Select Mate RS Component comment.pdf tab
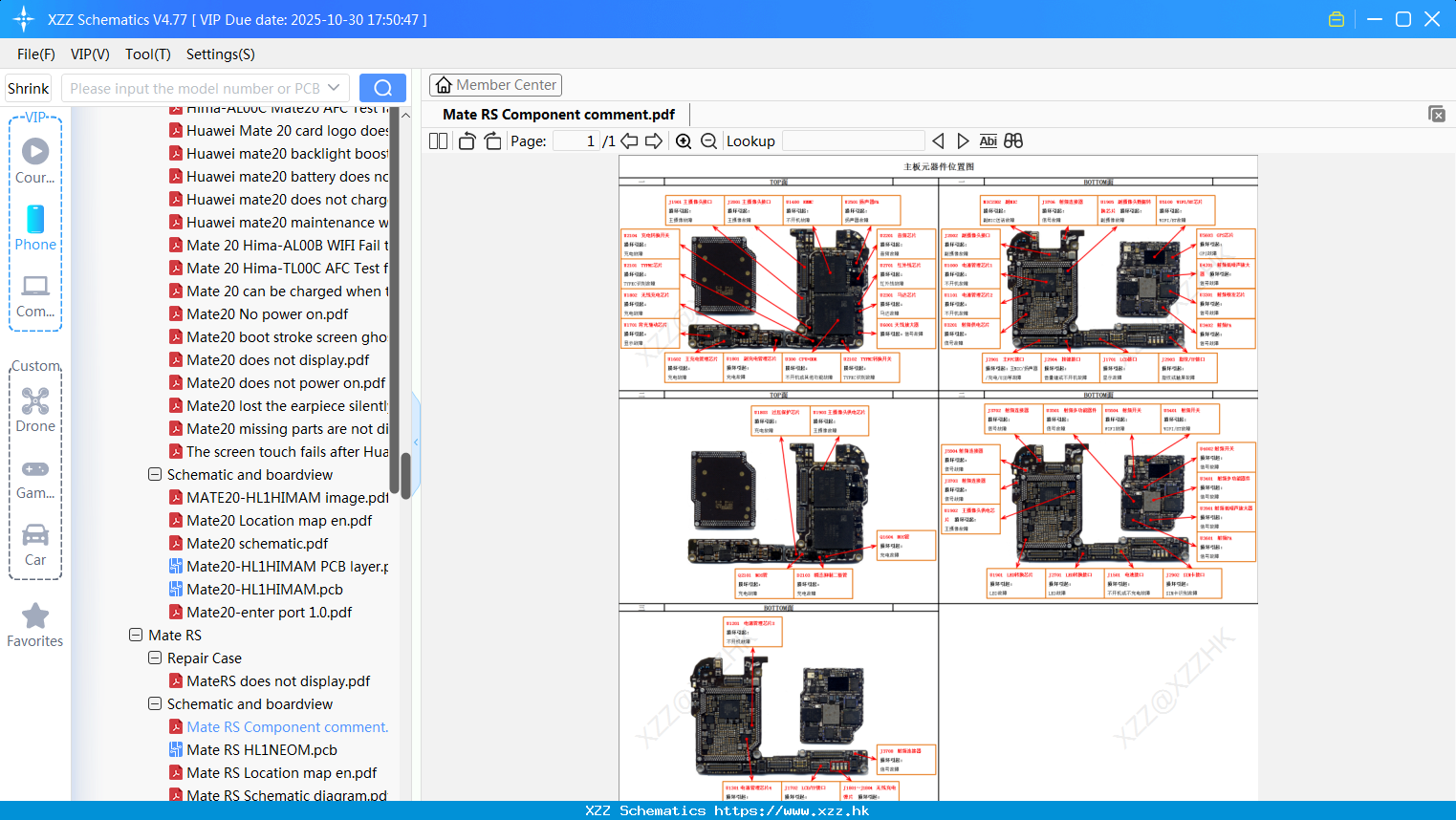The height and width of the screenshot is (820, 1456). click(x=558, y=115)
